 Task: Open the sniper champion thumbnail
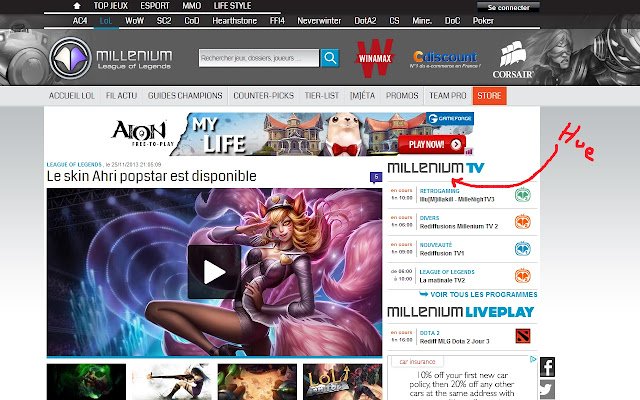tap(172, 382)
